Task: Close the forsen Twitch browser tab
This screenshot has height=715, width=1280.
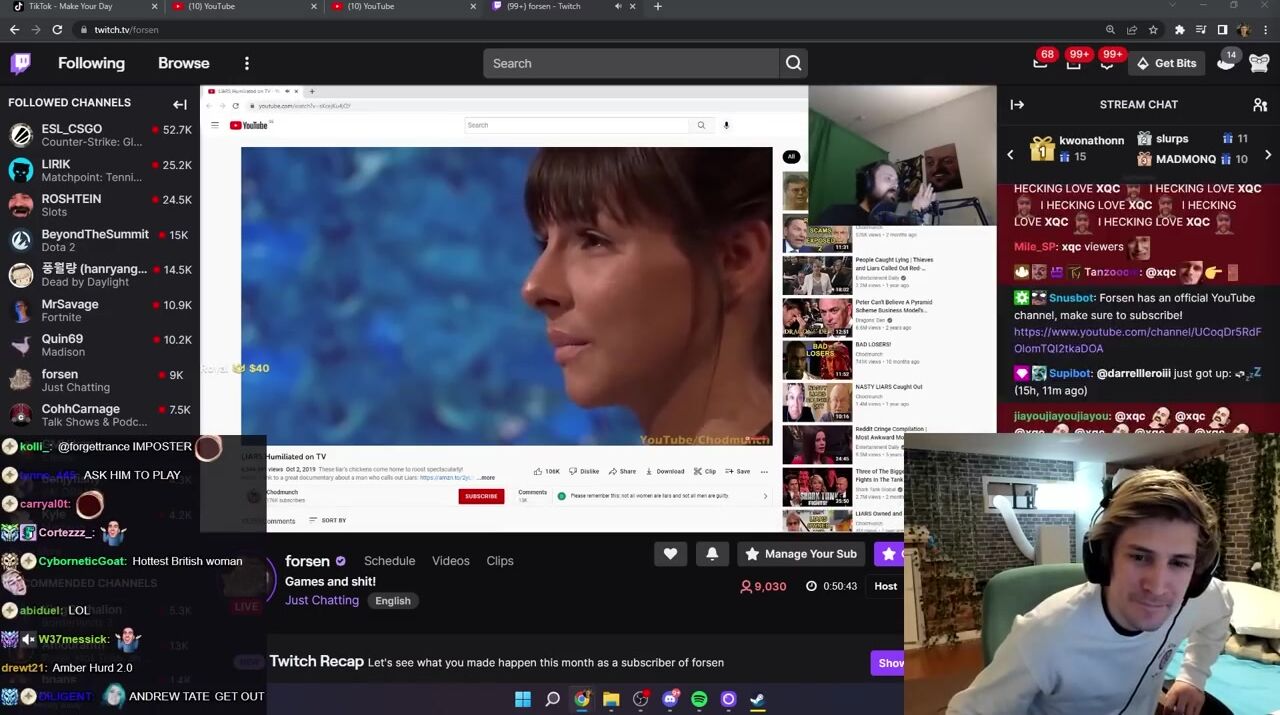Action: (x=632, y=6)
